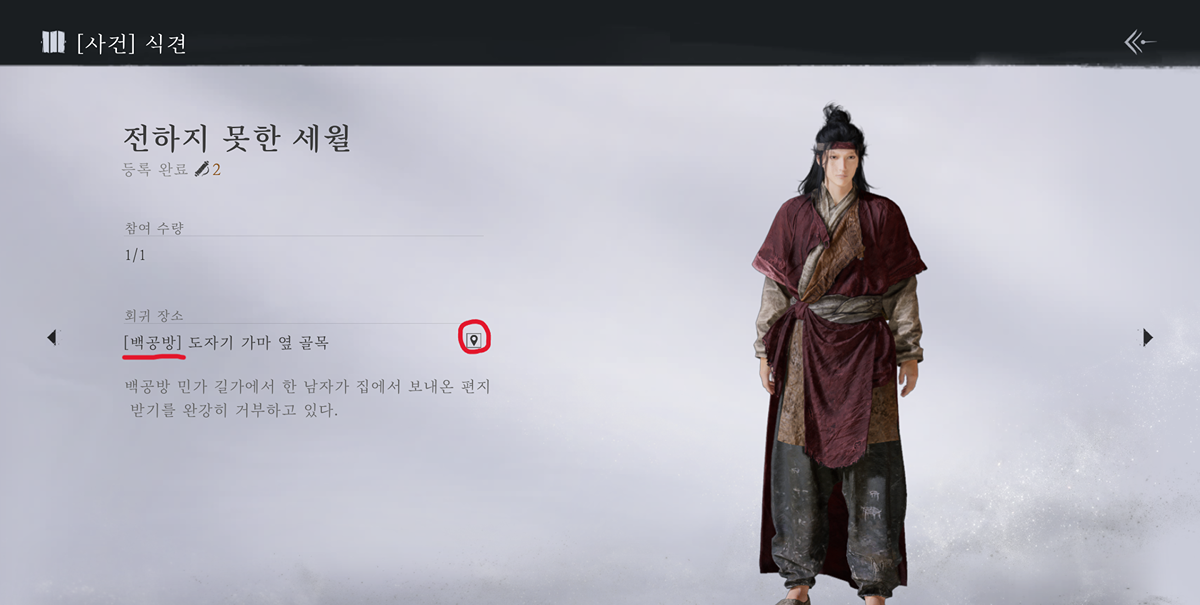This screenshot has width=1200, height=605.
Task: Click the 1/1 participation count
Action: 135,255
